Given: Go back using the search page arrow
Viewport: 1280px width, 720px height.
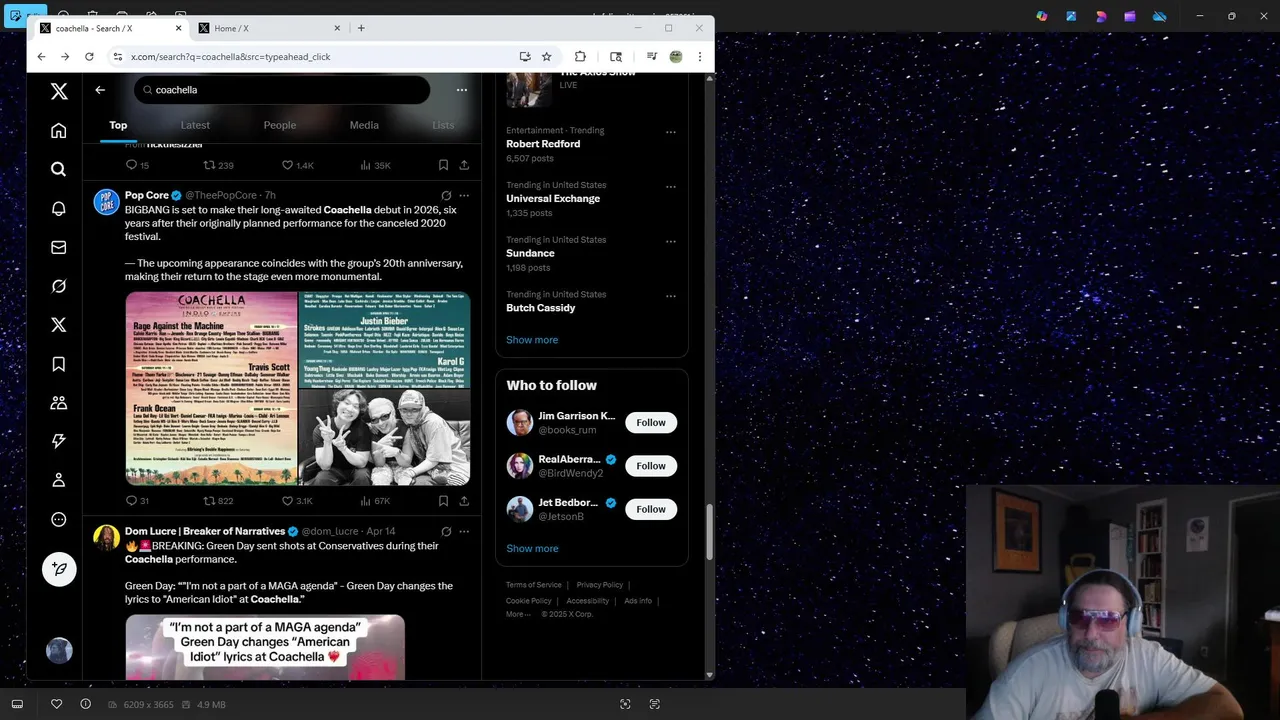Looking at the screenshot, I should (100, 90).
